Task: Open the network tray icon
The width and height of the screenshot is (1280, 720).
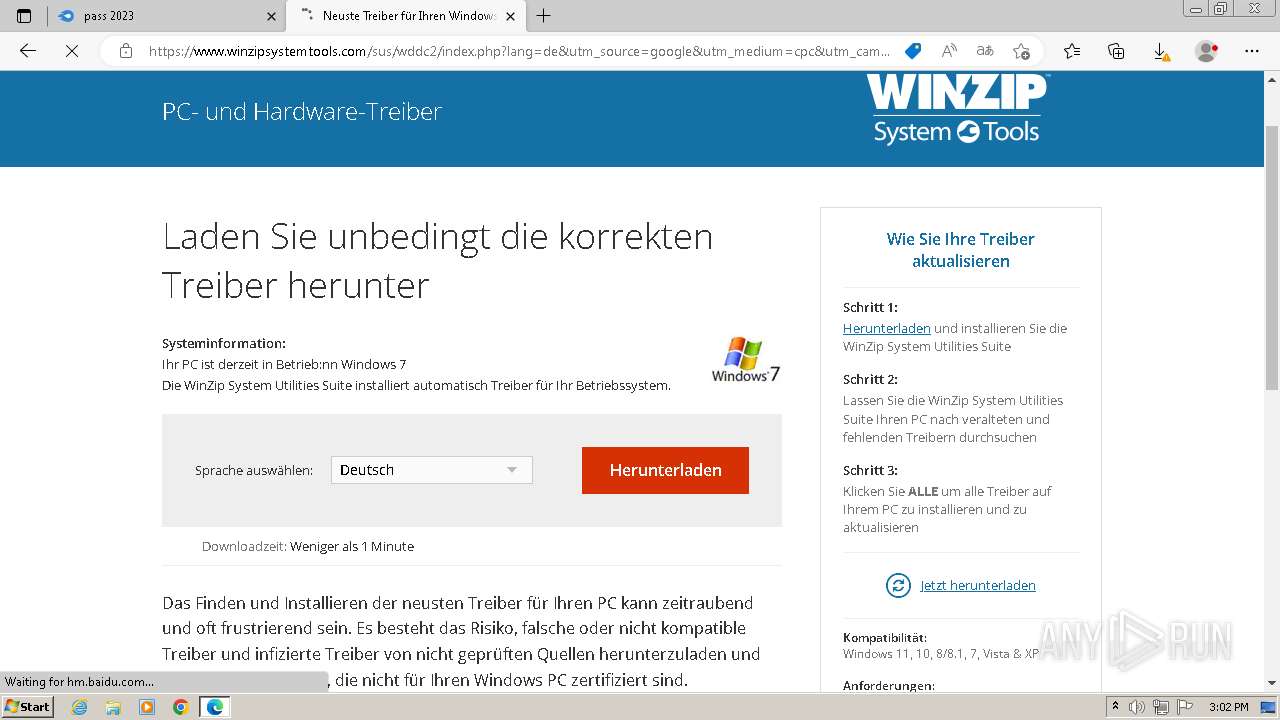Action: tap(1160, 707)
